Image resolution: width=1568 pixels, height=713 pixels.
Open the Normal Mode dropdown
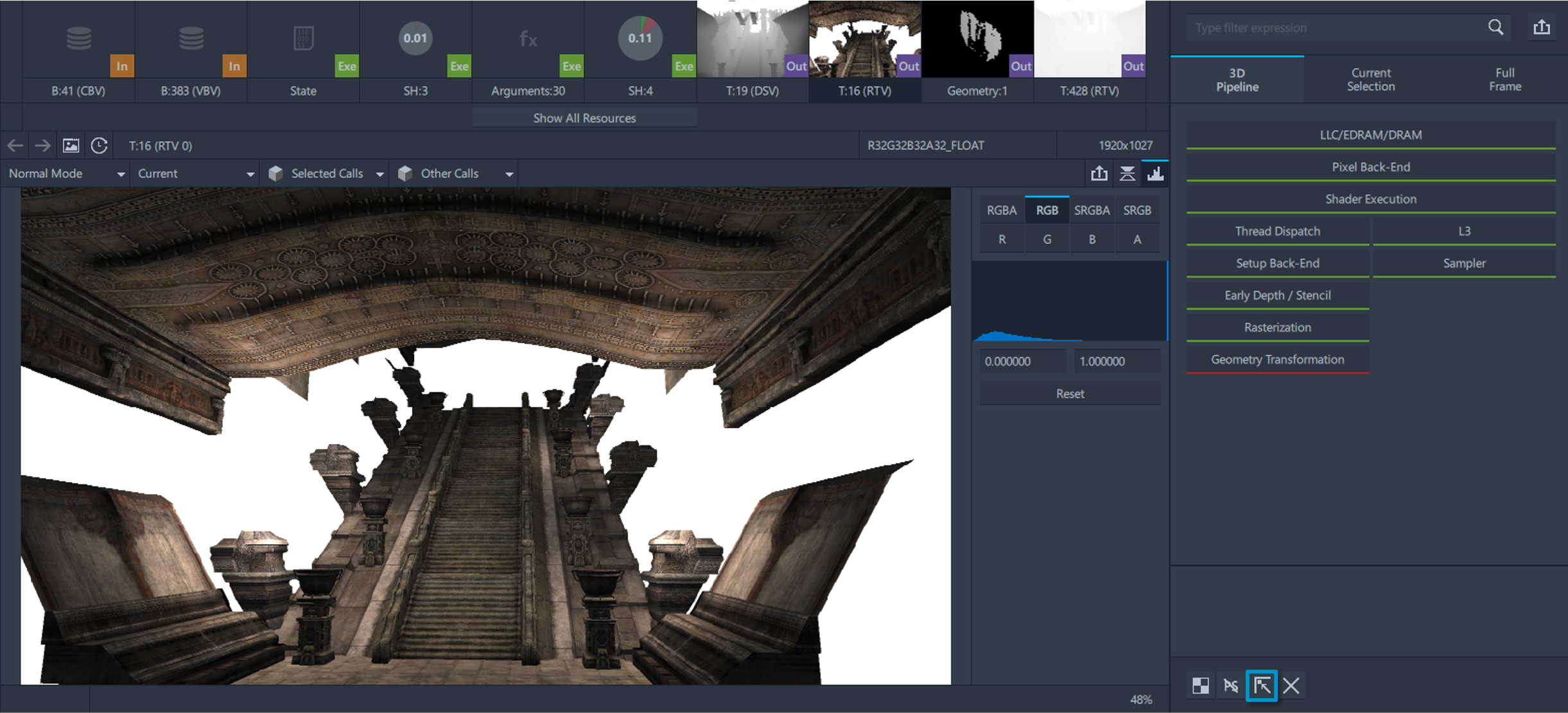point(65,174)
